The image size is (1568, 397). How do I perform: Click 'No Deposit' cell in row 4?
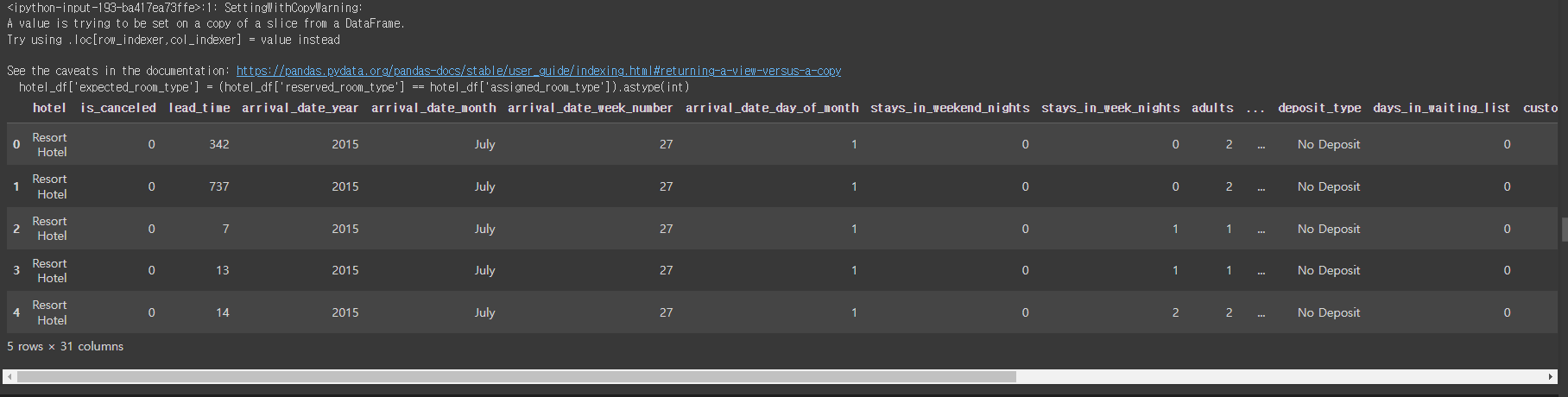click(x=1328, y=312)
